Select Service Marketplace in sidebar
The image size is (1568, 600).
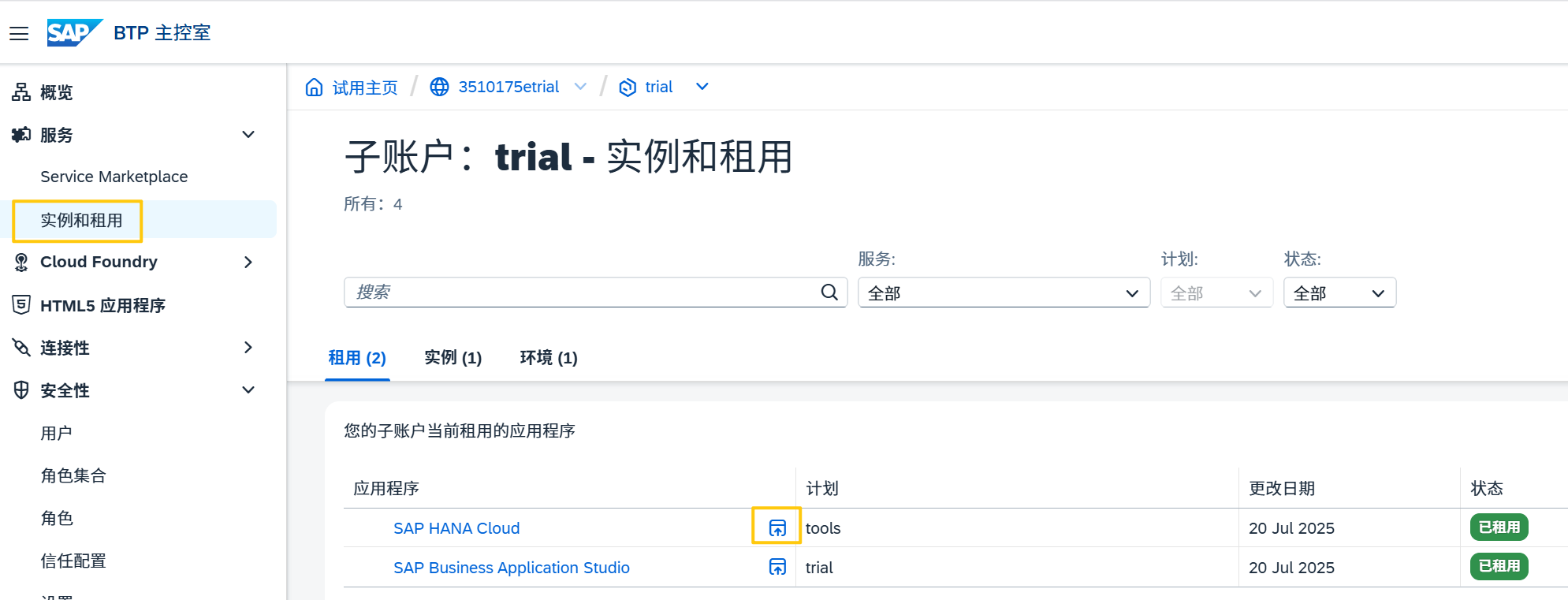click(114, 177)
